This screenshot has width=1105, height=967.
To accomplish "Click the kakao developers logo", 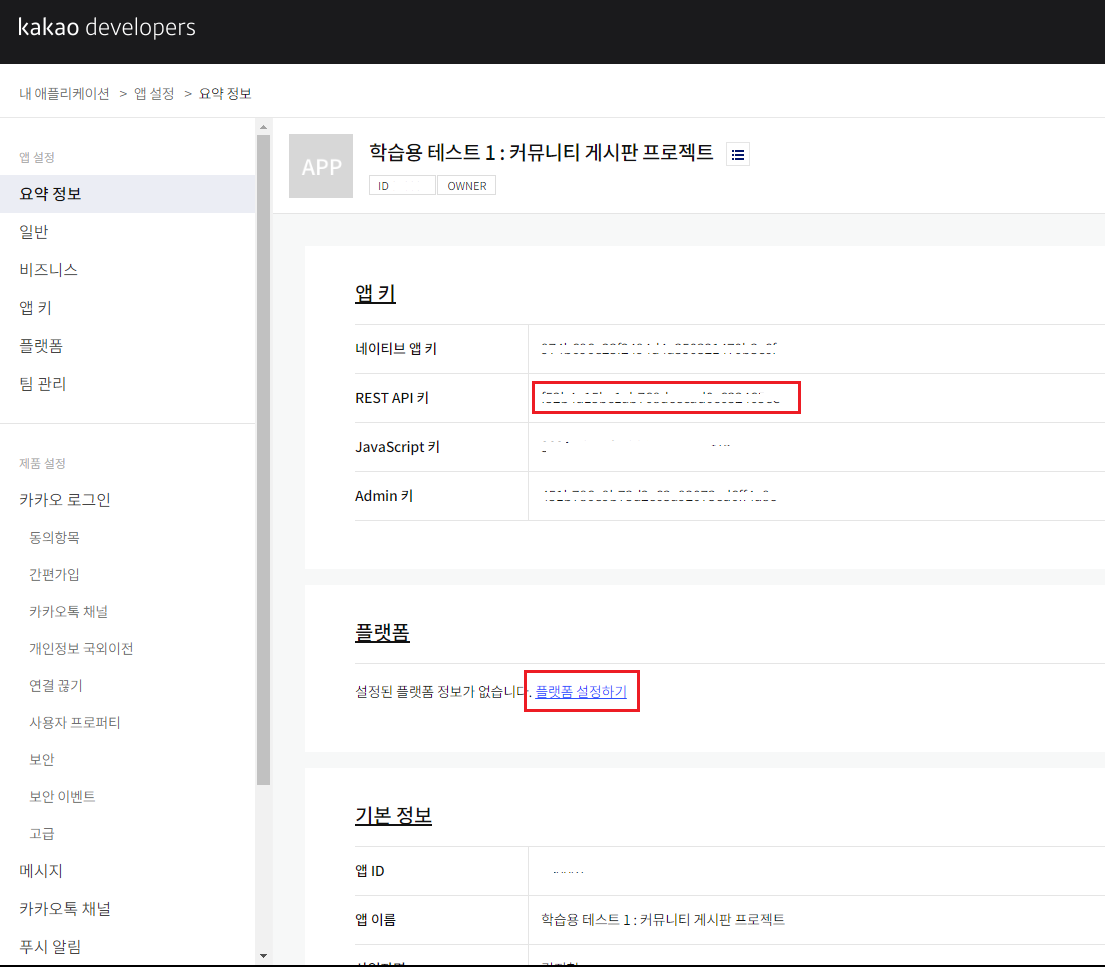I will pyautogui.click(x=106, y=27).
